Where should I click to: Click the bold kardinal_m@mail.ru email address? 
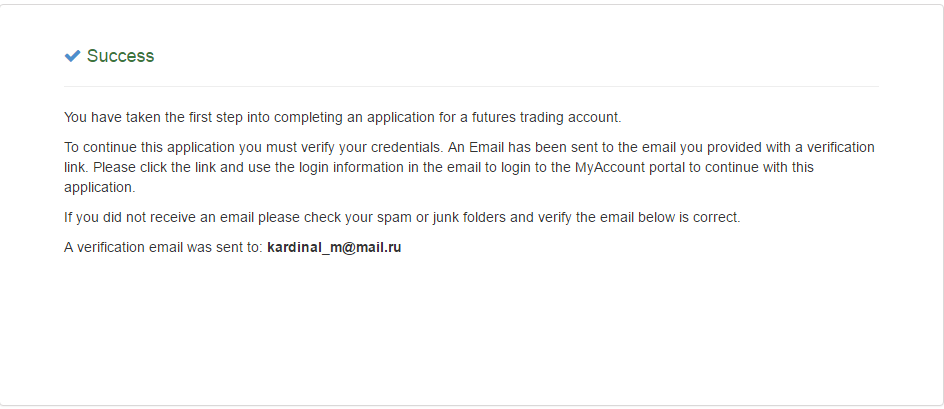coord(334,248)
